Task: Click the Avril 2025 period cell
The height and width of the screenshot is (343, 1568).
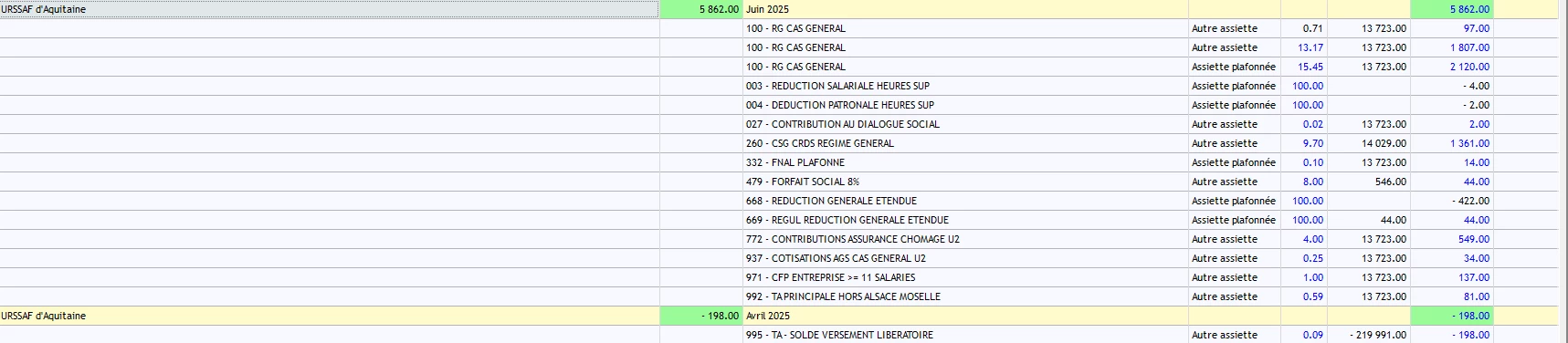Action: pos(965,316)
